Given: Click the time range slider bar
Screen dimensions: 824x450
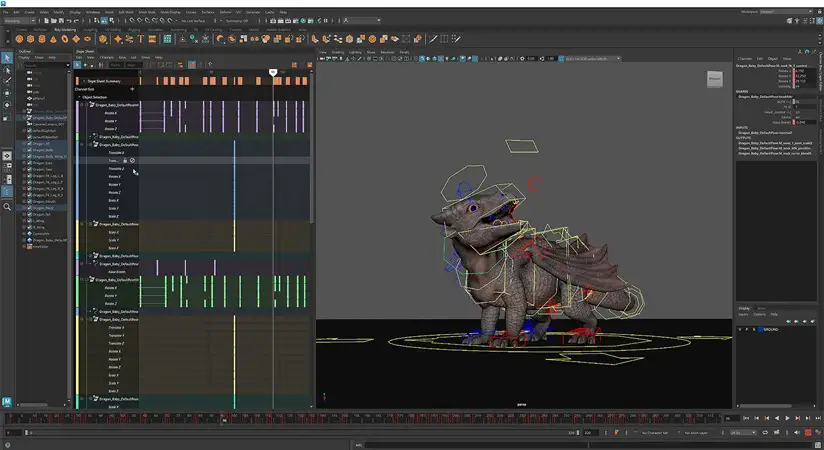Looking at the screenshot, I should click(300, 433).
